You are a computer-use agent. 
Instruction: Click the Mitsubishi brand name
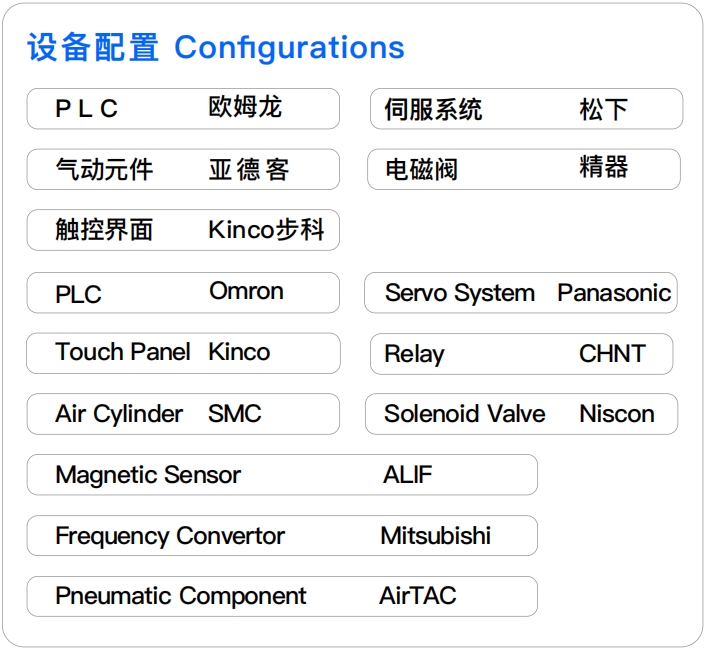[x=435, y=536]
